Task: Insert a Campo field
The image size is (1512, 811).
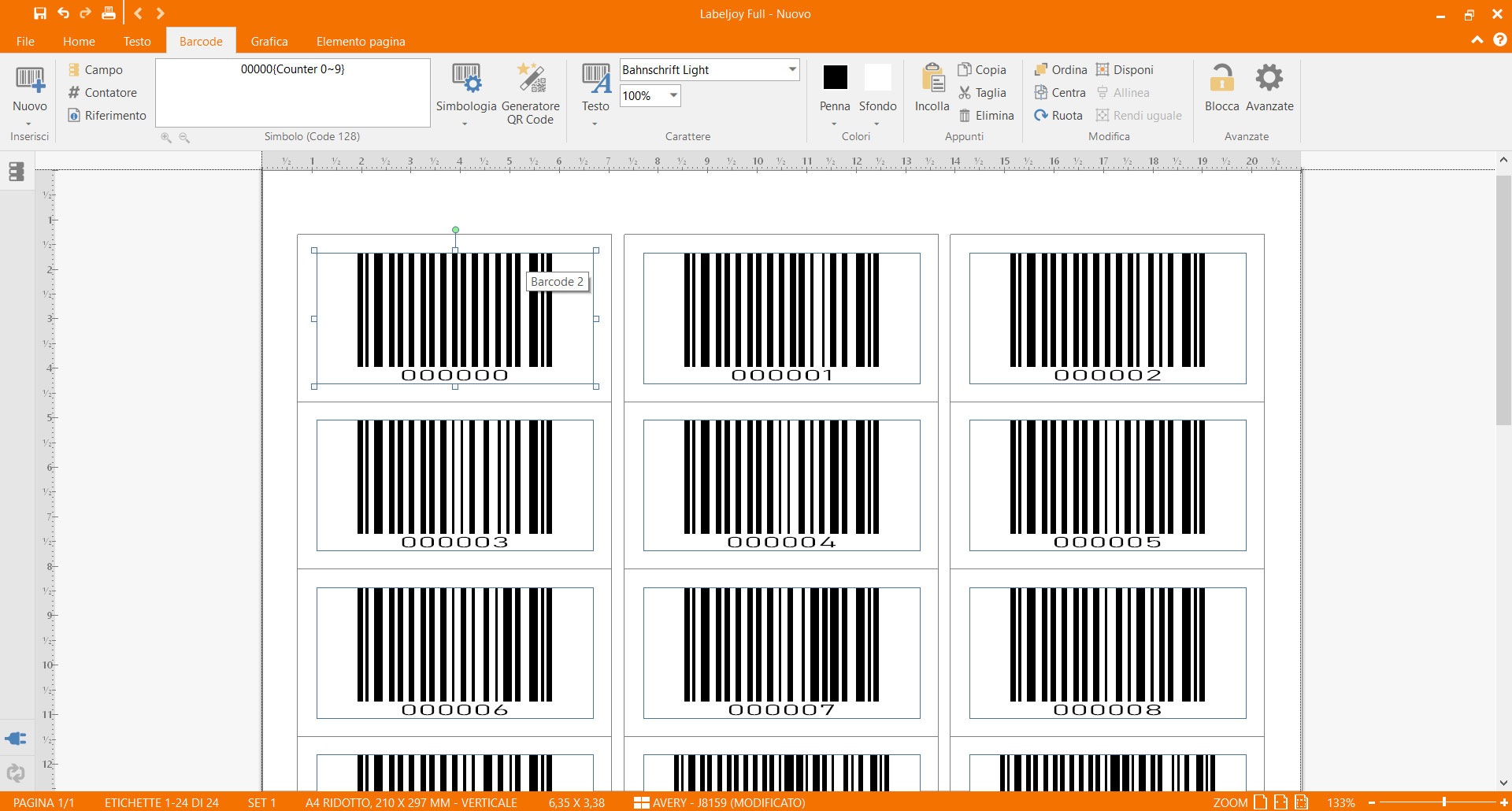Action: (x=95, y=70)
